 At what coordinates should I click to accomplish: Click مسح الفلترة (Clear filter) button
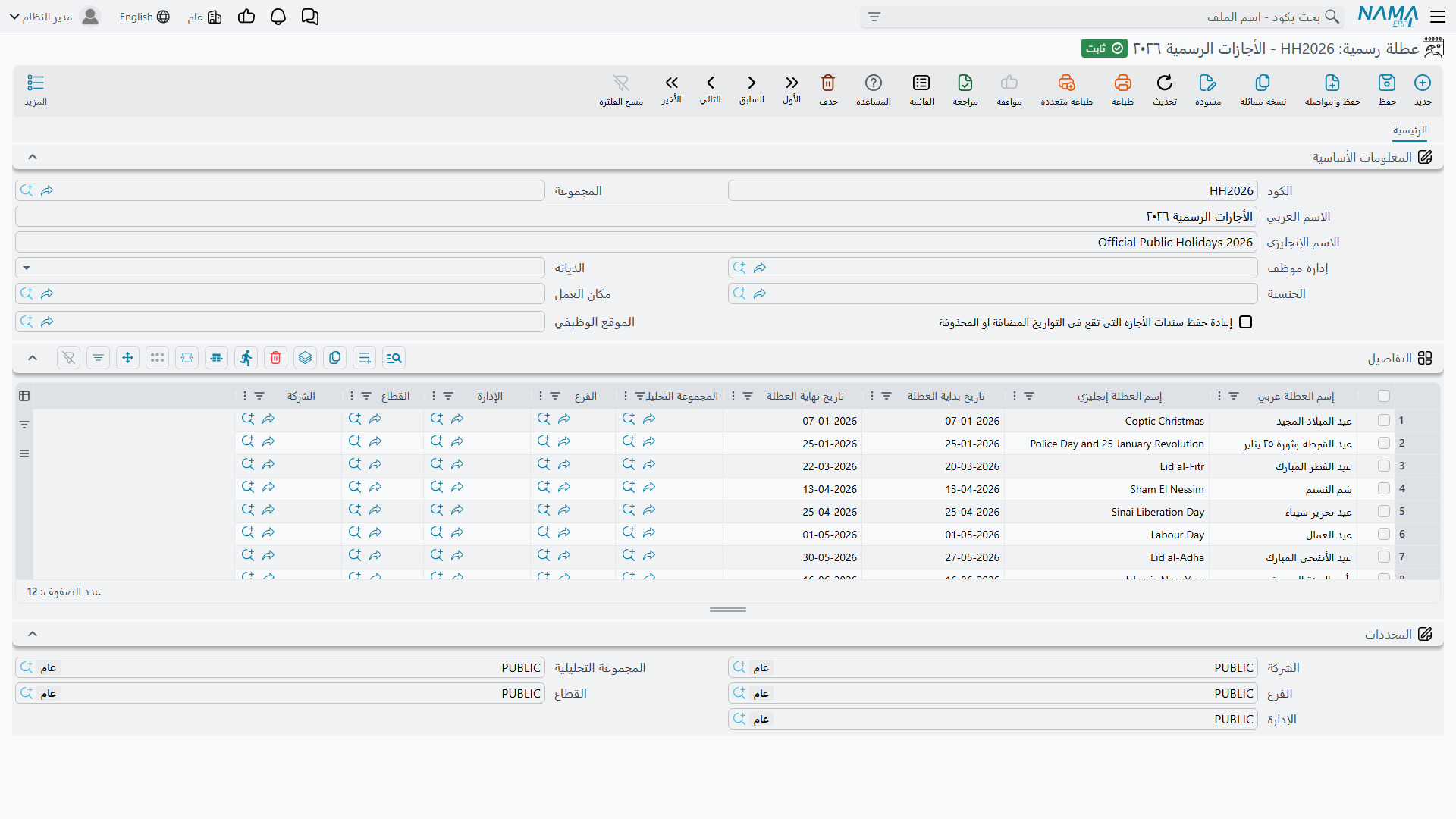621,89
